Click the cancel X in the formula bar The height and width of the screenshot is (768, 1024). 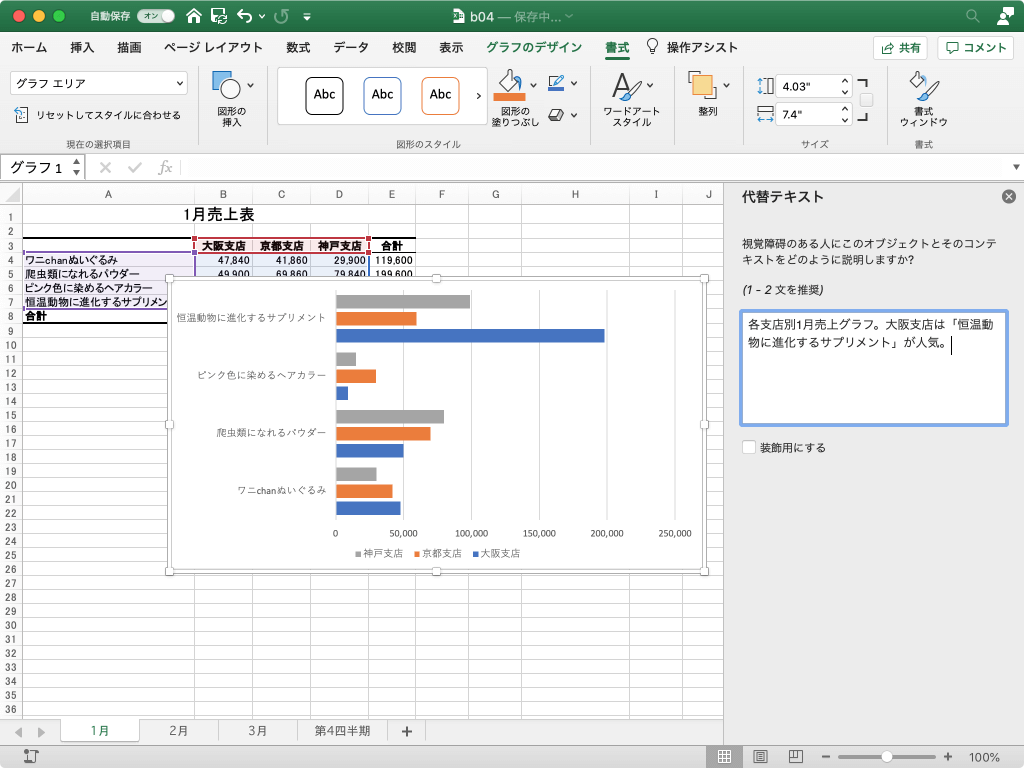click(105, 168)
